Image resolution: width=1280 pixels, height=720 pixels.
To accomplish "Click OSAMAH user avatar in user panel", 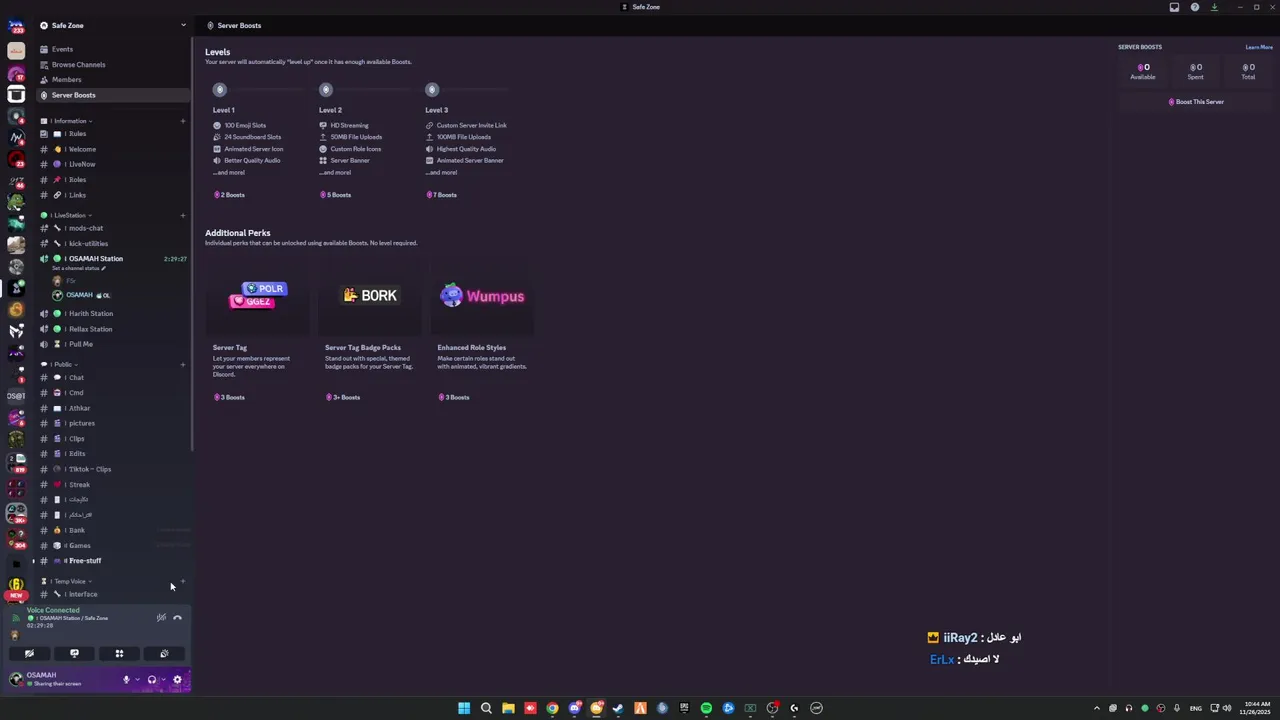I will [16, 680].
